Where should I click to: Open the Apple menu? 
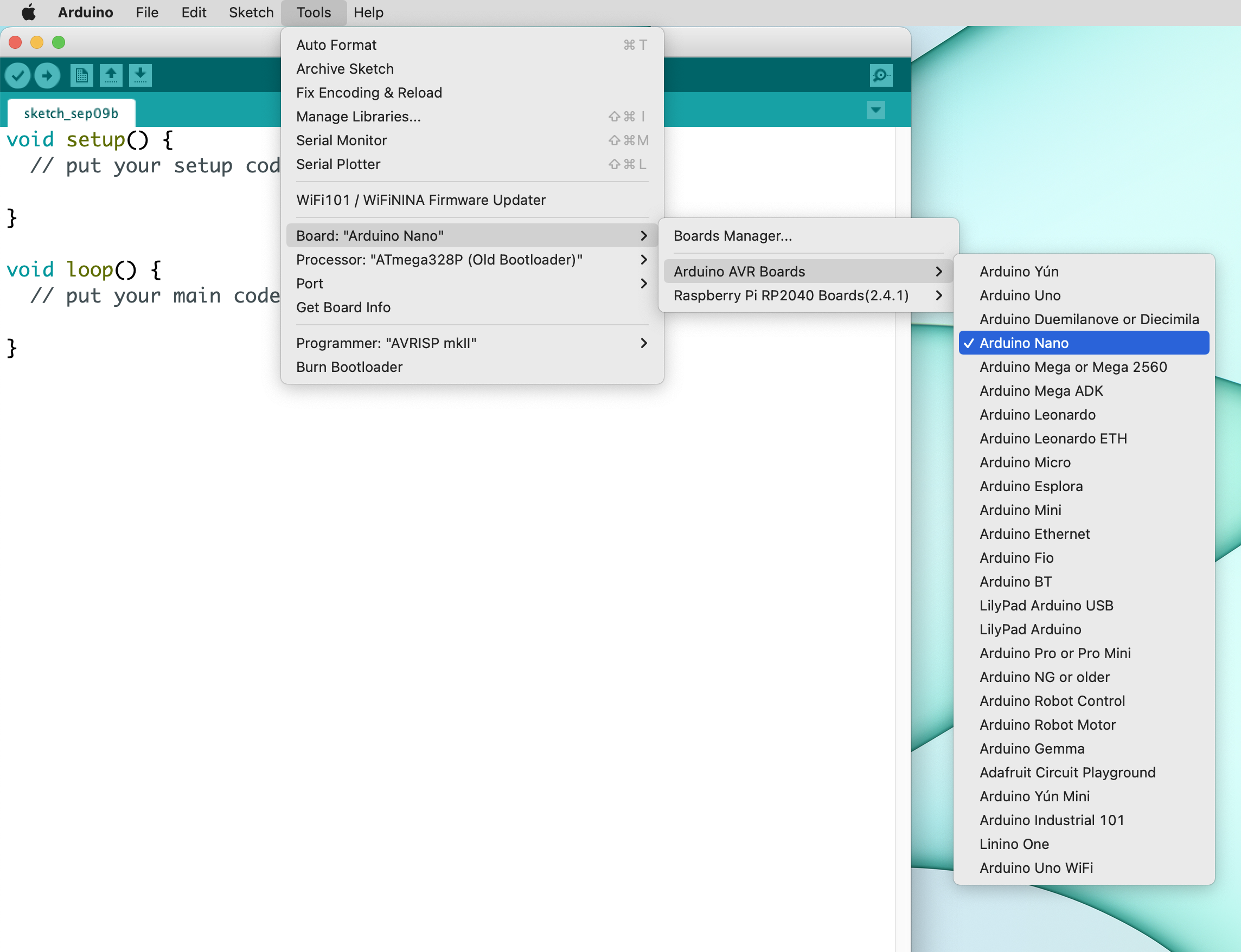click(x=28, y=12)
